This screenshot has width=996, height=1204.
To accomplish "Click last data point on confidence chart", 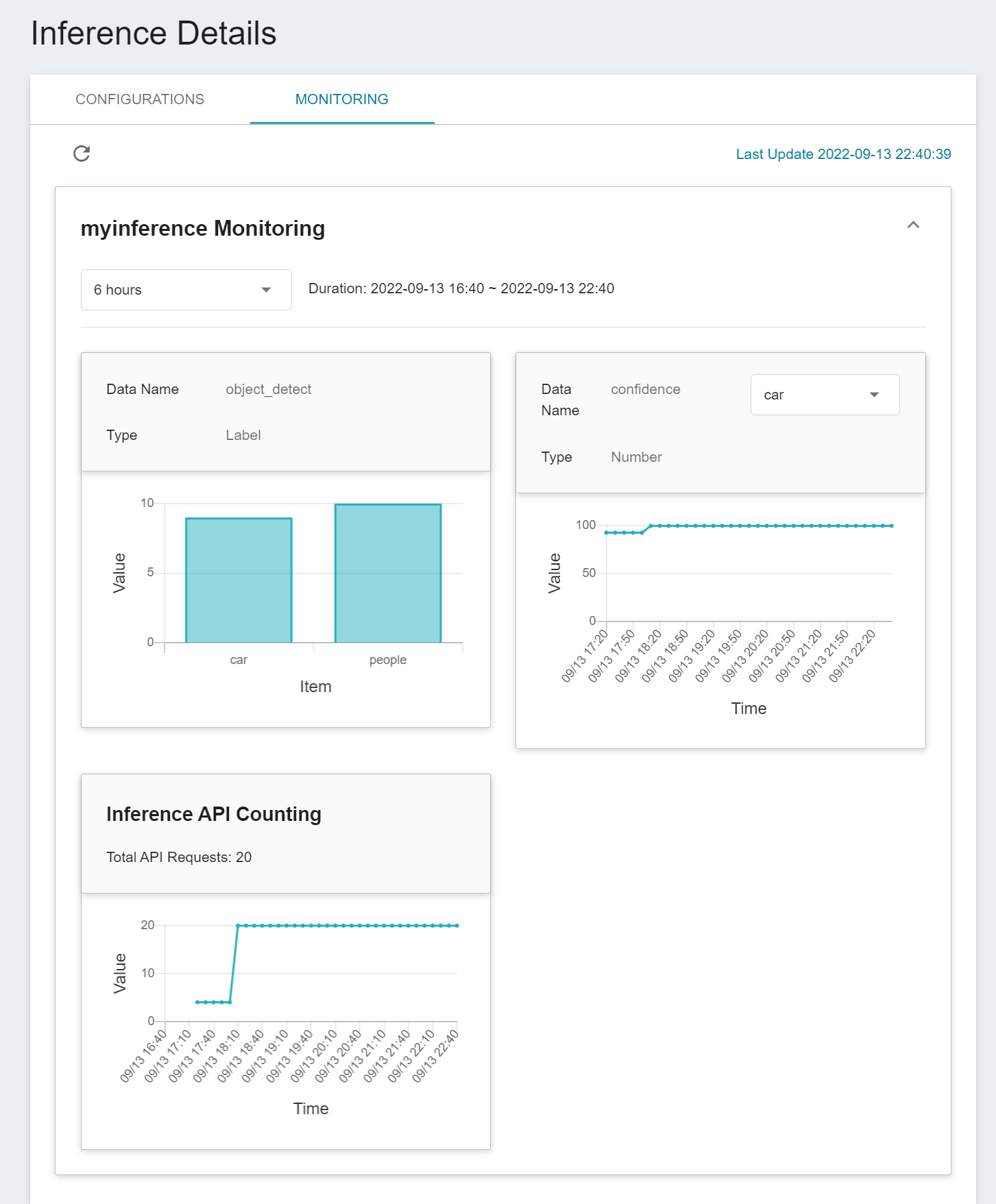I will coord(891,526).
